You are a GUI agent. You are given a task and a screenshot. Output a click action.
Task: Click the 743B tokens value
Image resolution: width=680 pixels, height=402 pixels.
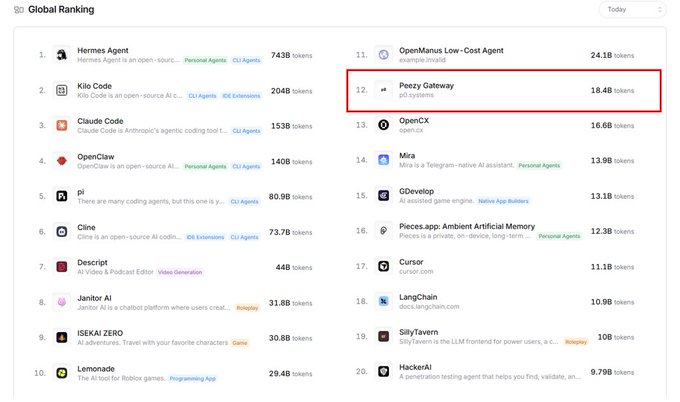(291, 56)
